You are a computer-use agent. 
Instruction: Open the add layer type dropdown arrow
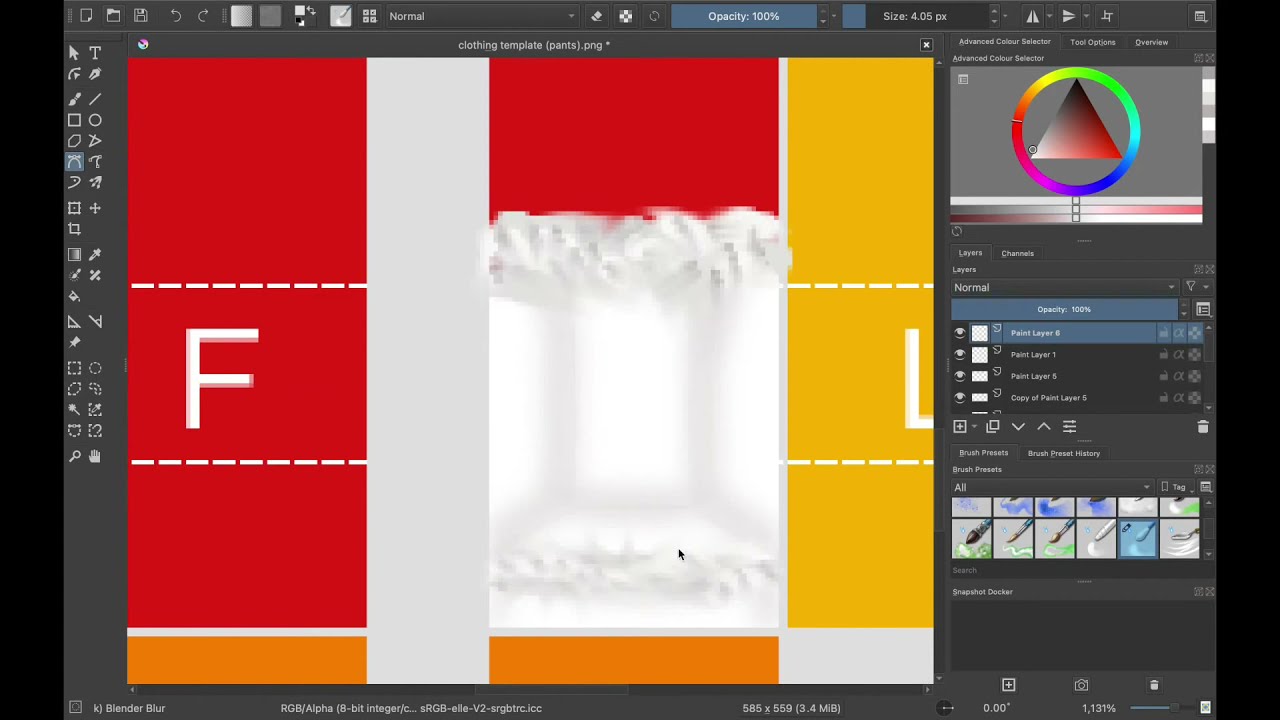(975, 427)
